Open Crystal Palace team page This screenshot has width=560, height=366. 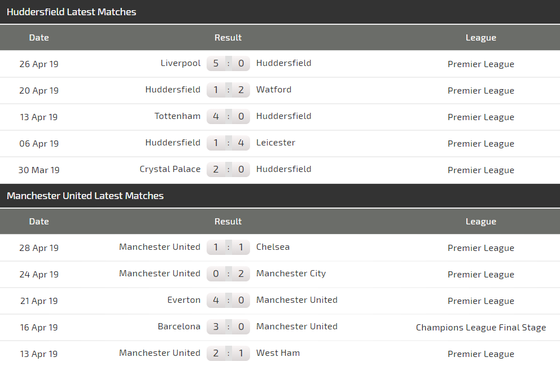tap(170, 169)
